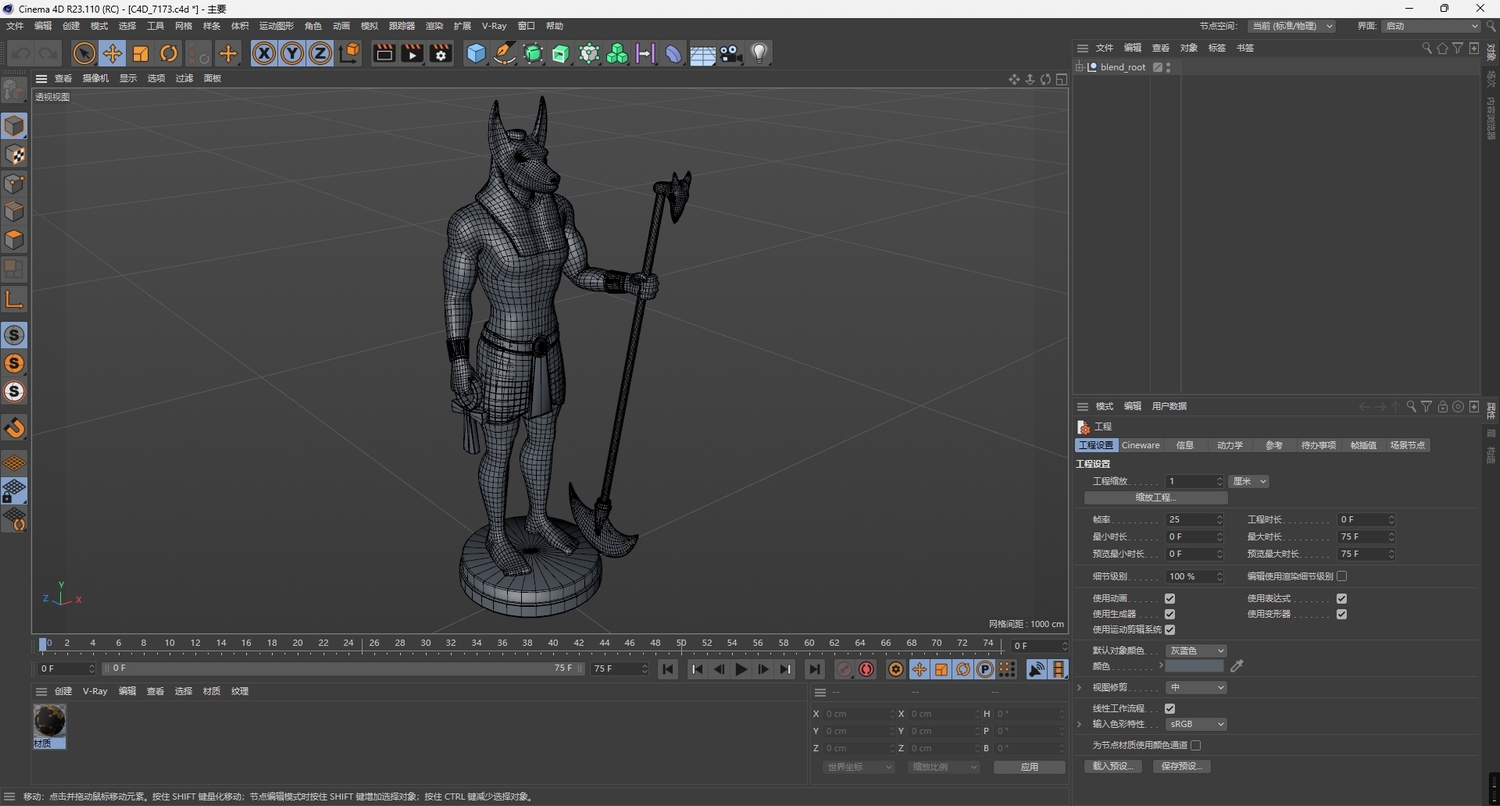Lock the Y axis with the toolbar icon
This screenshot has width=1500, height=806.
point(291,53)
